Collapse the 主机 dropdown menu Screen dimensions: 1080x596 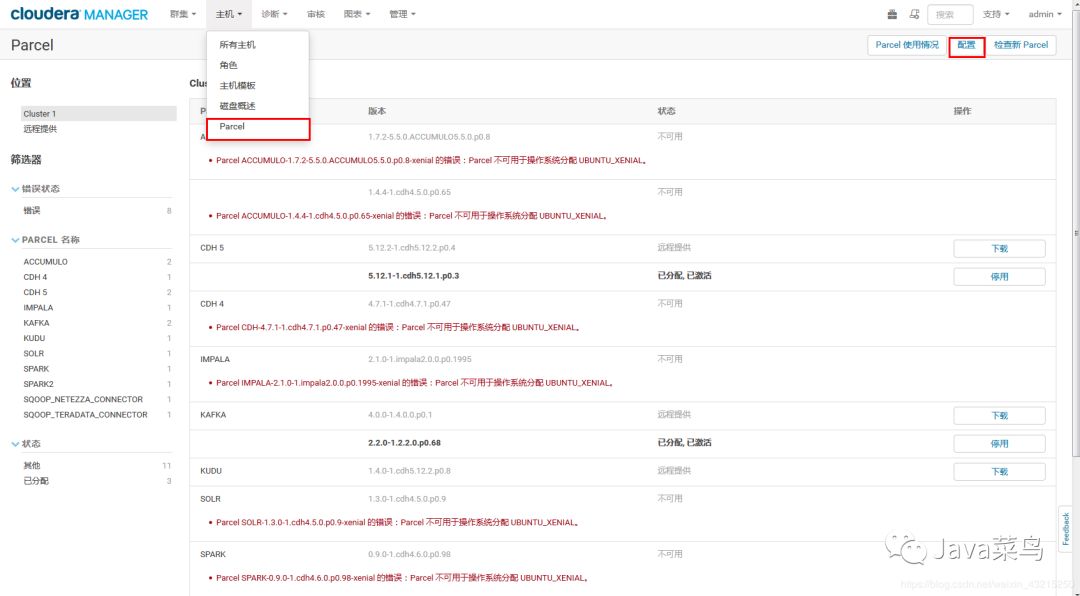point(229,14)
